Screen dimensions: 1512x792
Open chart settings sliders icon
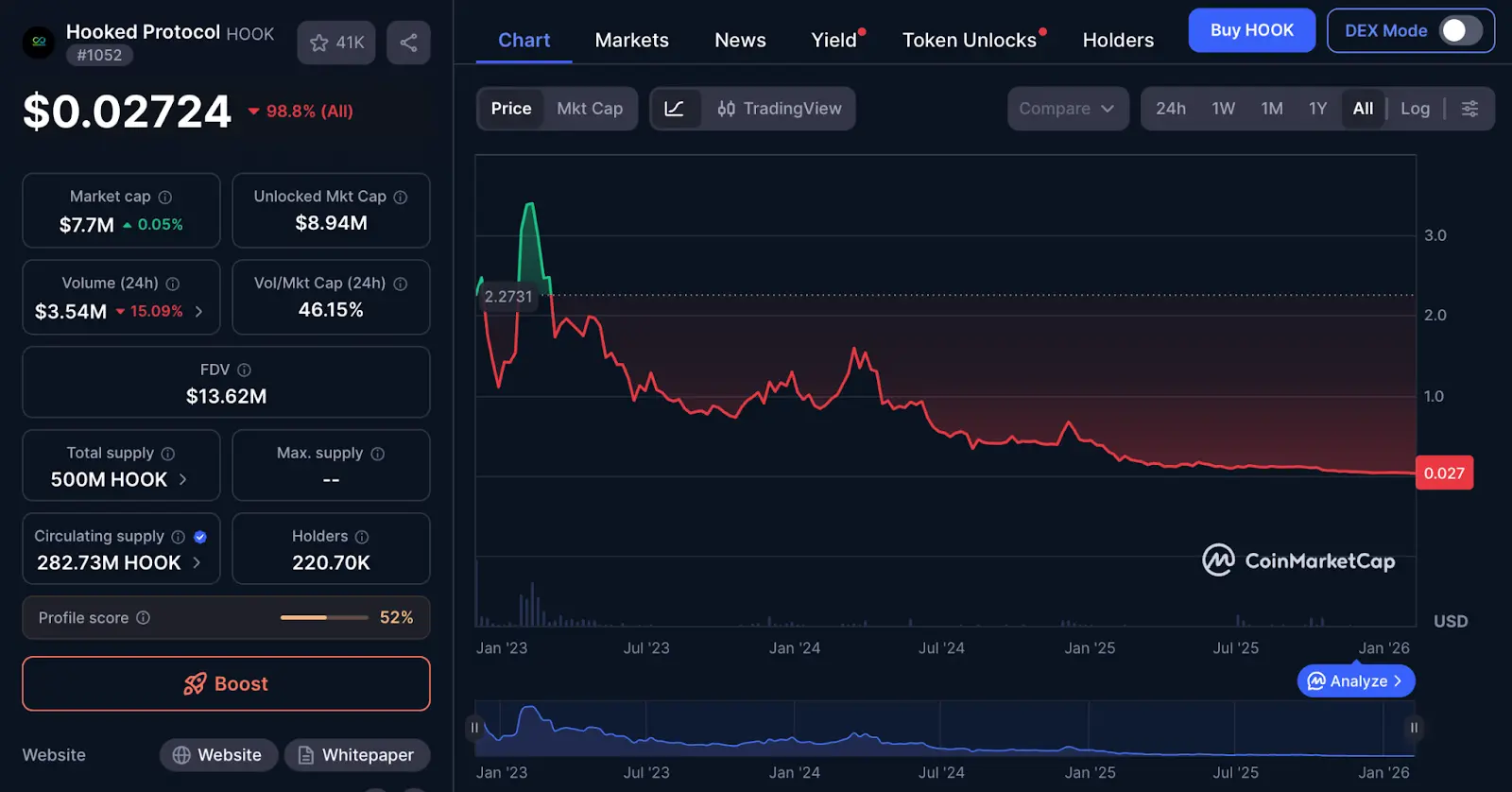pyautogui.click(x=1469, y=109)
